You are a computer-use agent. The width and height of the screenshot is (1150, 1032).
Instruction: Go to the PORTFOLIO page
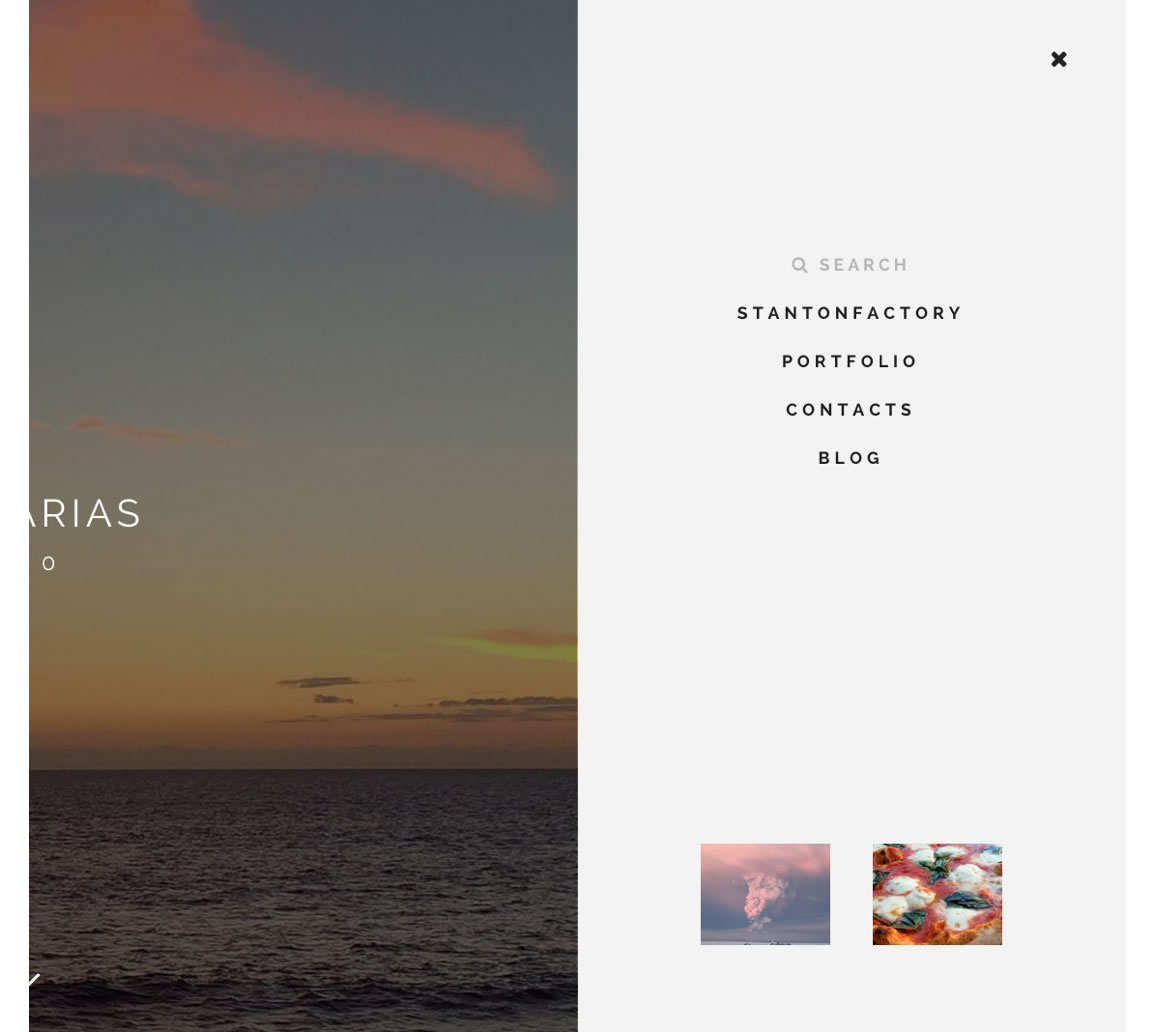tap(850, 362)
